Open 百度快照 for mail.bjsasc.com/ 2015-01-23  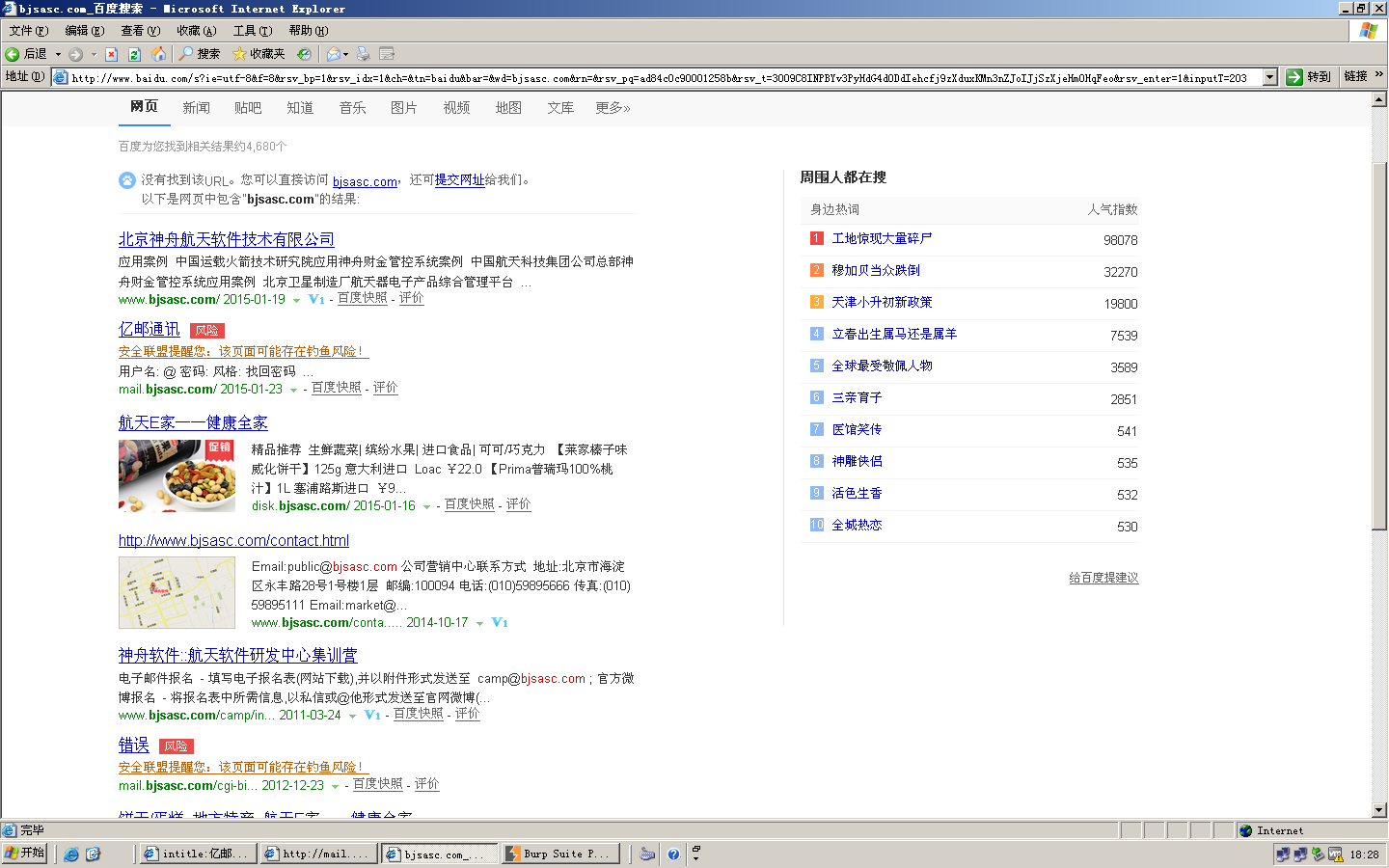[337, 387]
